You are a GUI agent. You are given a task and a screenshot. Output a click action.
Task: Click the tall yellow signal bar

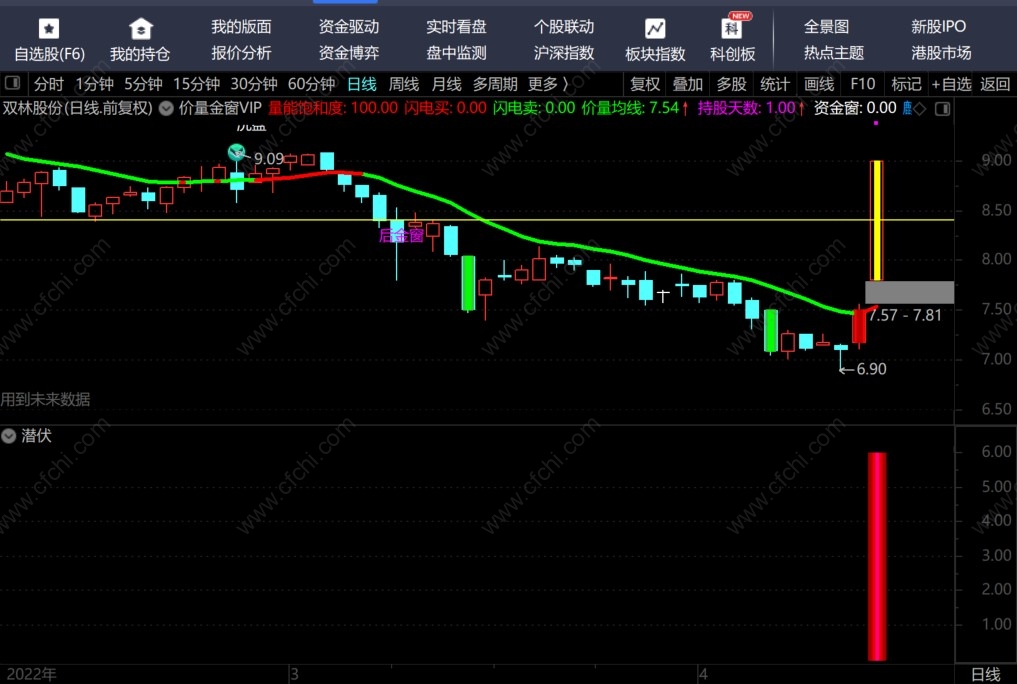[x=877, y=220]
